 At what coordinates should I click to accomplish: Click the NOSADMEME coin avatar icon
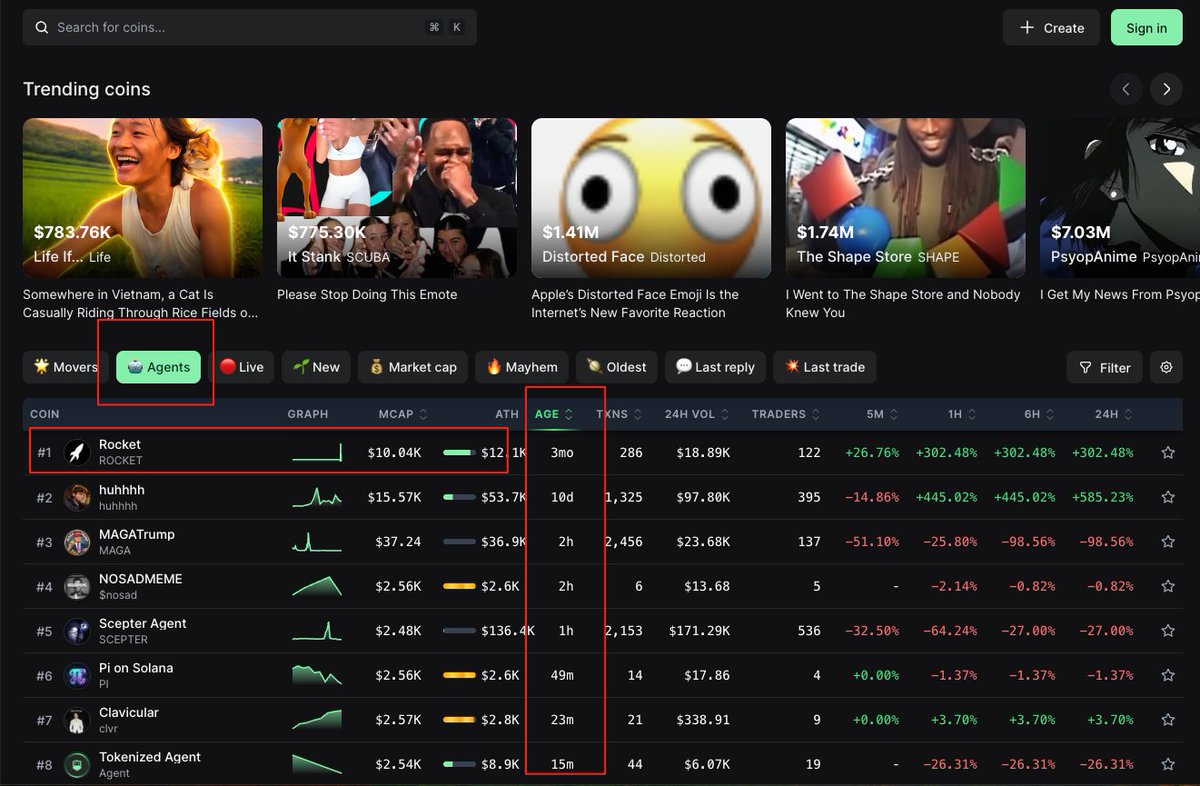tap(77, 587)
